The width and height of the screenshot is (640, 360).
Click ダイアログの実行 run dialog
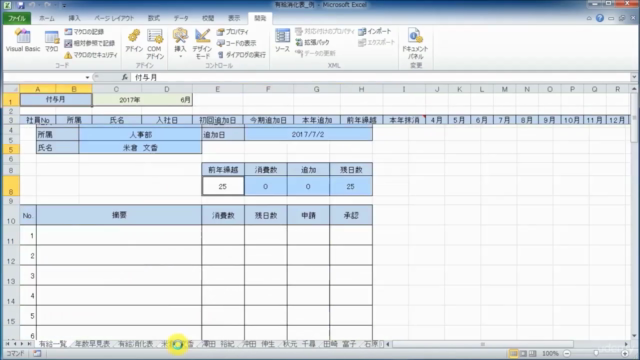pos(241,55)
